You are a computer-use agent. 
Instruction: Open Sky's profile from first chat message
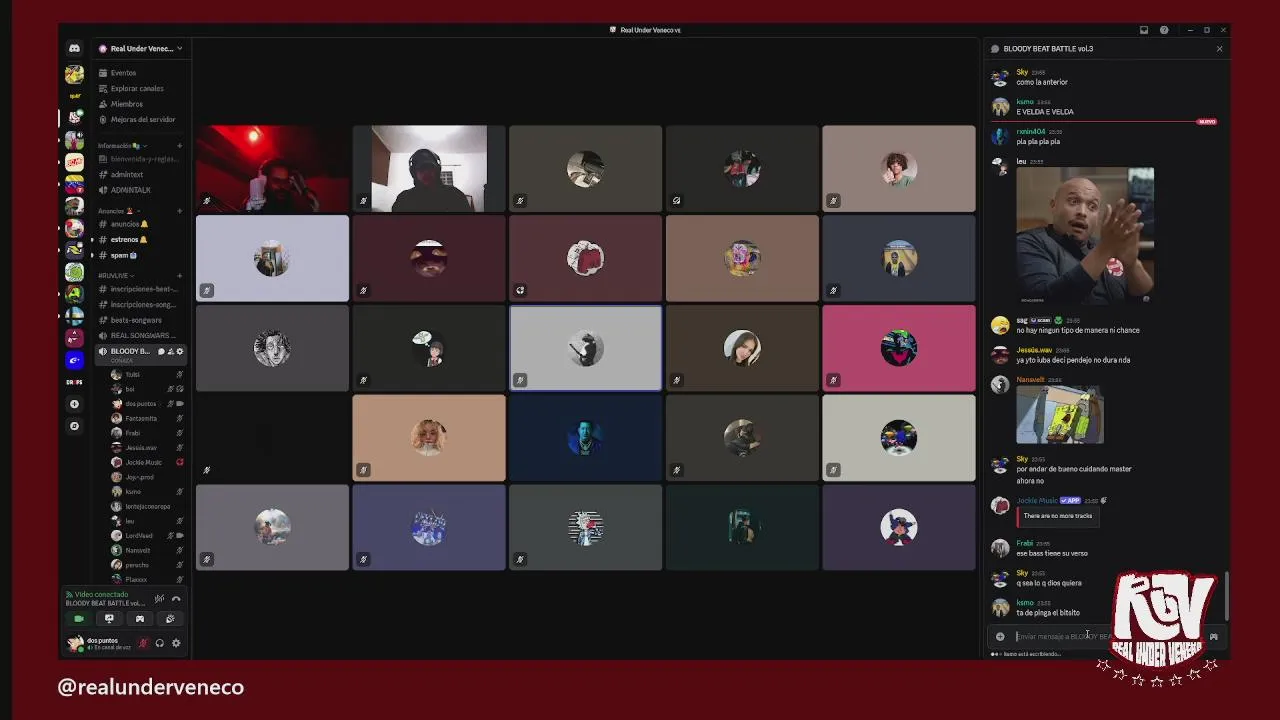[1022, 72]
